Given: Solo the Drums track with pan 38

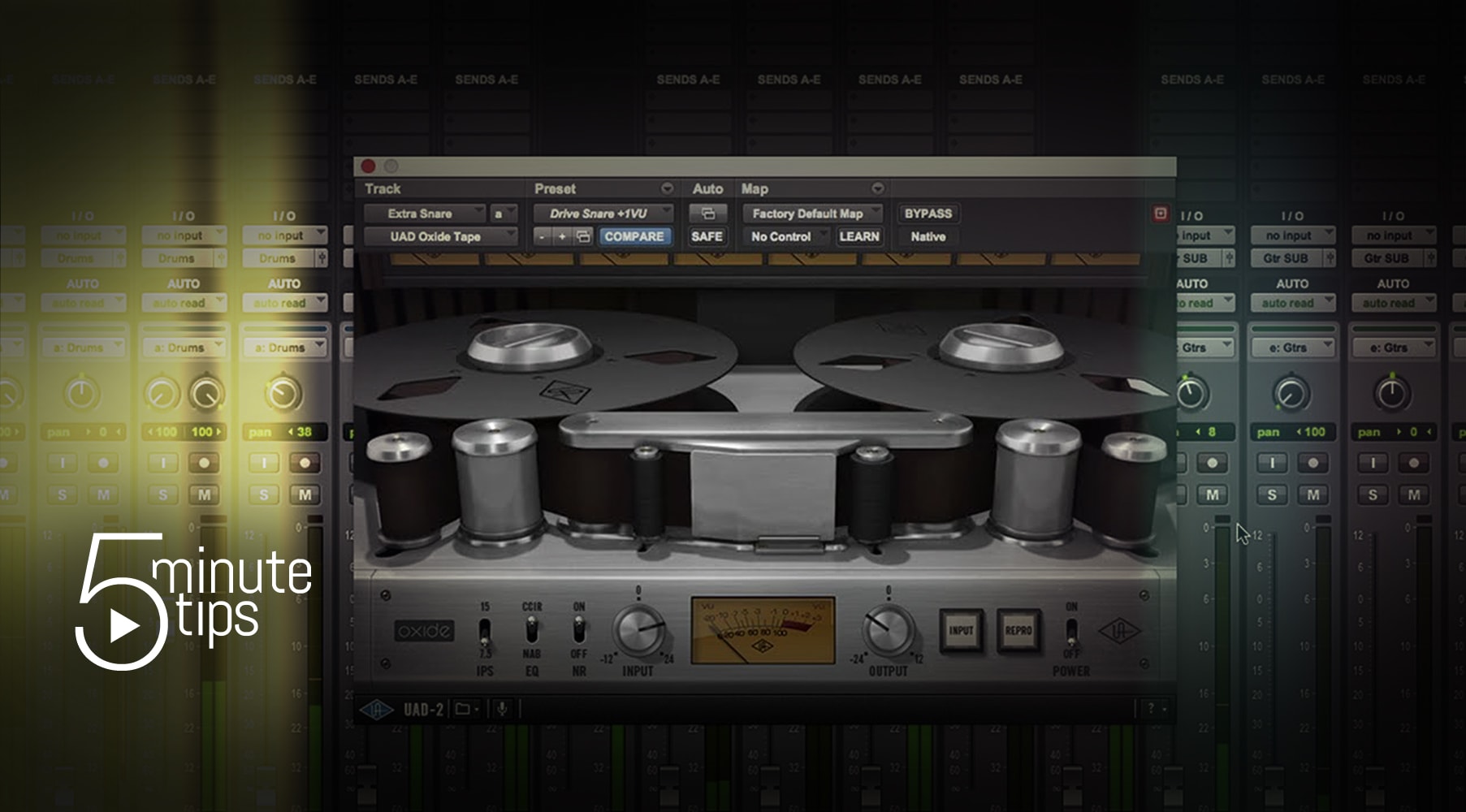Looking at the screenshot, I should coord(264,495).
